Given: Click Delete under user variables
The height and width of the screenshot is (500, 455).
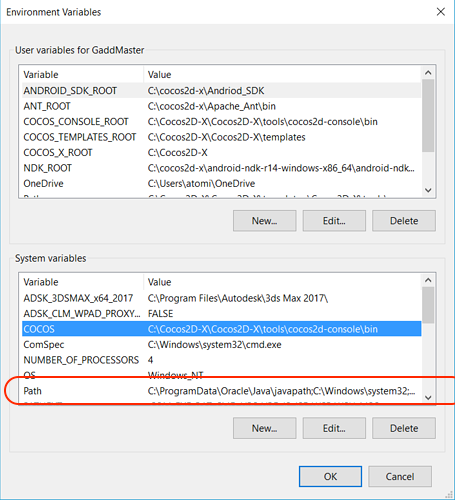Looking at the screenshot, I should tap(404, 221).
